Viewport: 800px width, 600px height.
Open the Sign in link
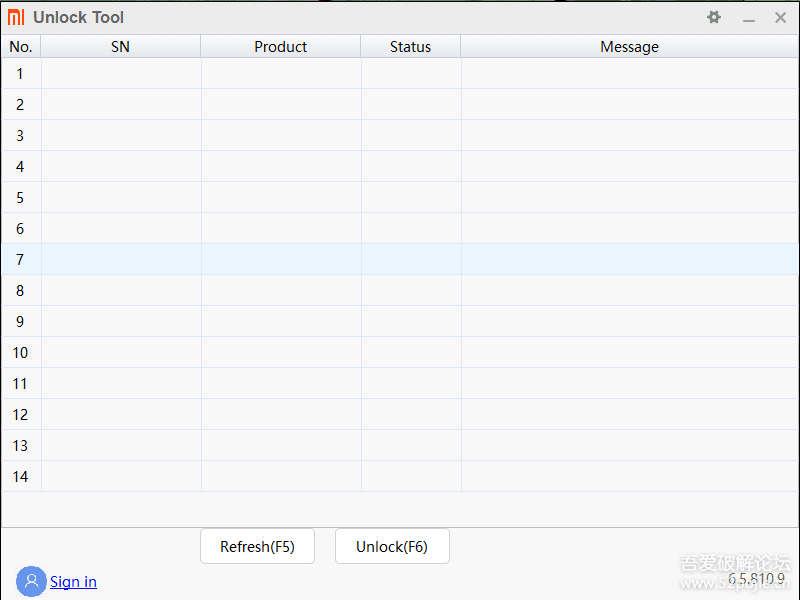click(73, 582)
